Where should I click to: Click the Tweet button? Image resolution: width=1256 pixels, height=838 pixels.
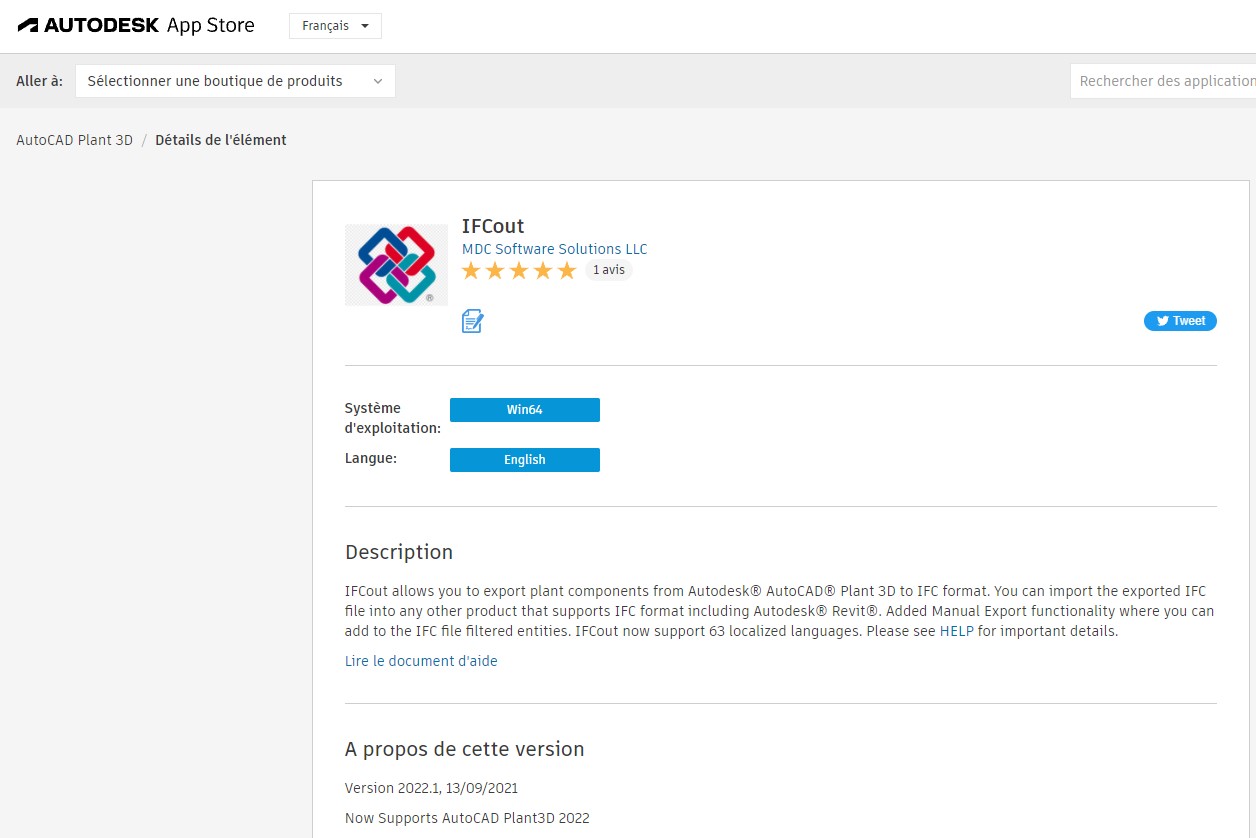tap(1180, 321)
